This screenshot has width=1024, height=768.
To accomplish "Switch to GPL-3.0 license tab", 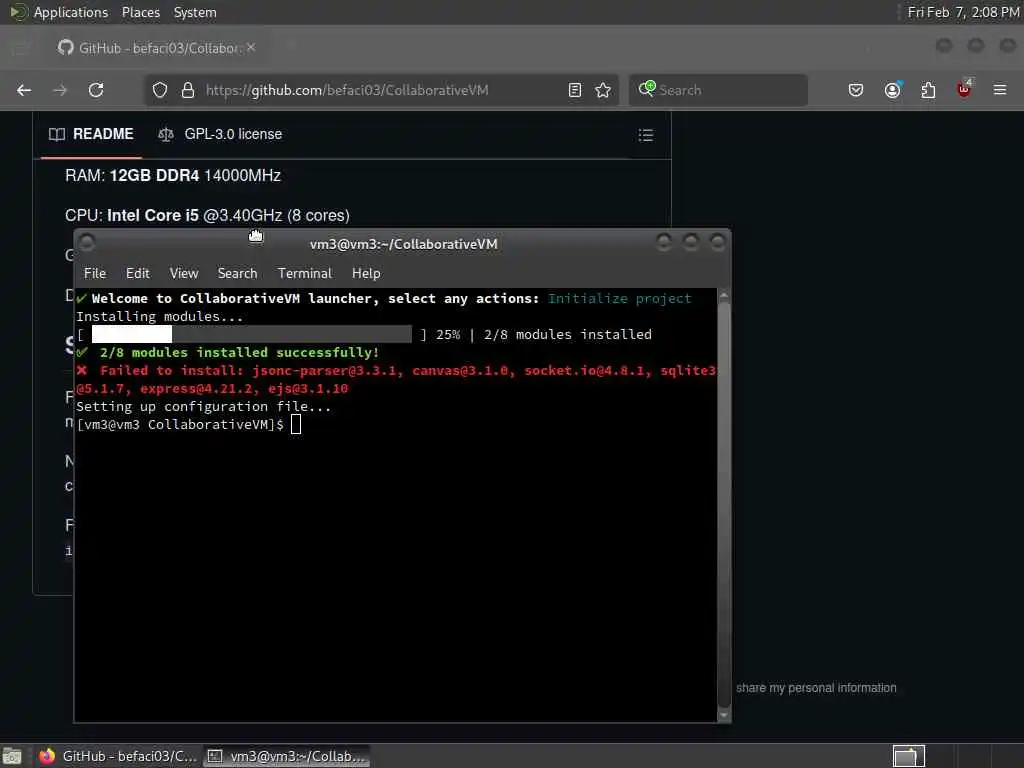I will point(220,134).
